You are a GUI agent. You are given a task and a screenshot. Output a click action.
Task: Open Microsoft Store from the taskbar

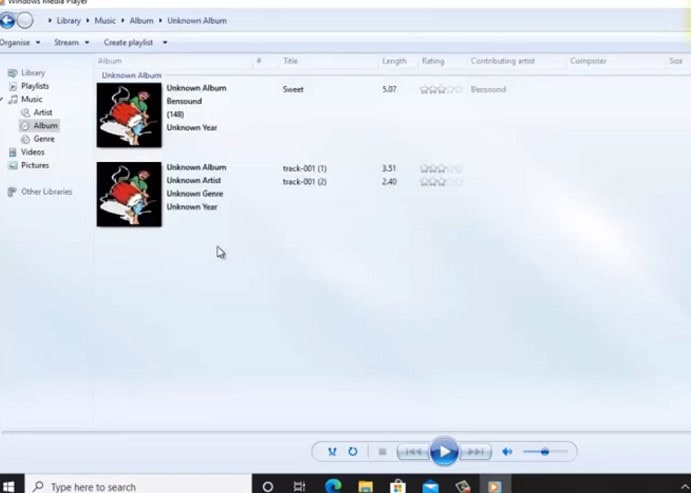tap(398, 486)
